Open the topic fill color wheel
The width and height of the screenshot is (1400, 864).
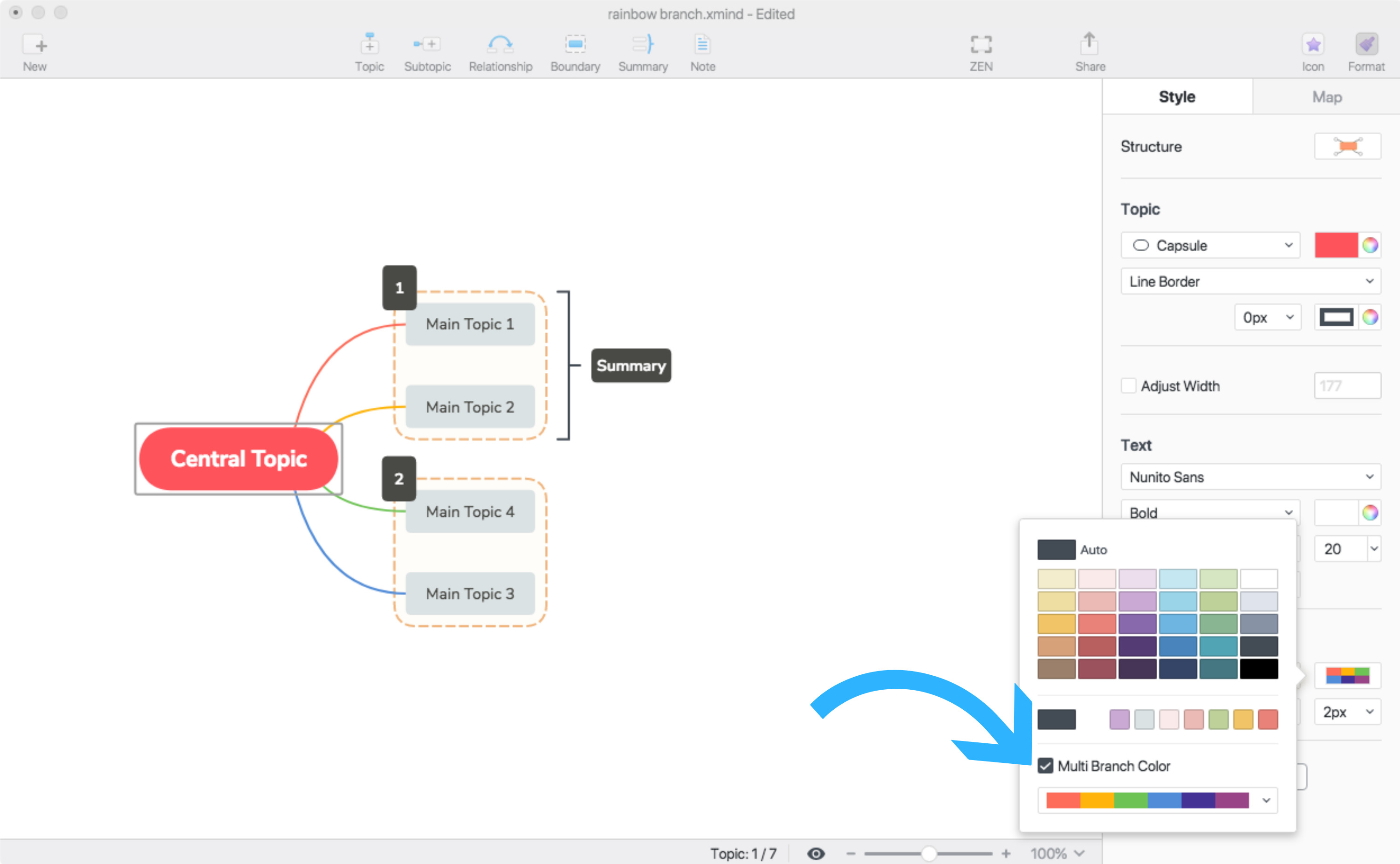coord(1370,245)
